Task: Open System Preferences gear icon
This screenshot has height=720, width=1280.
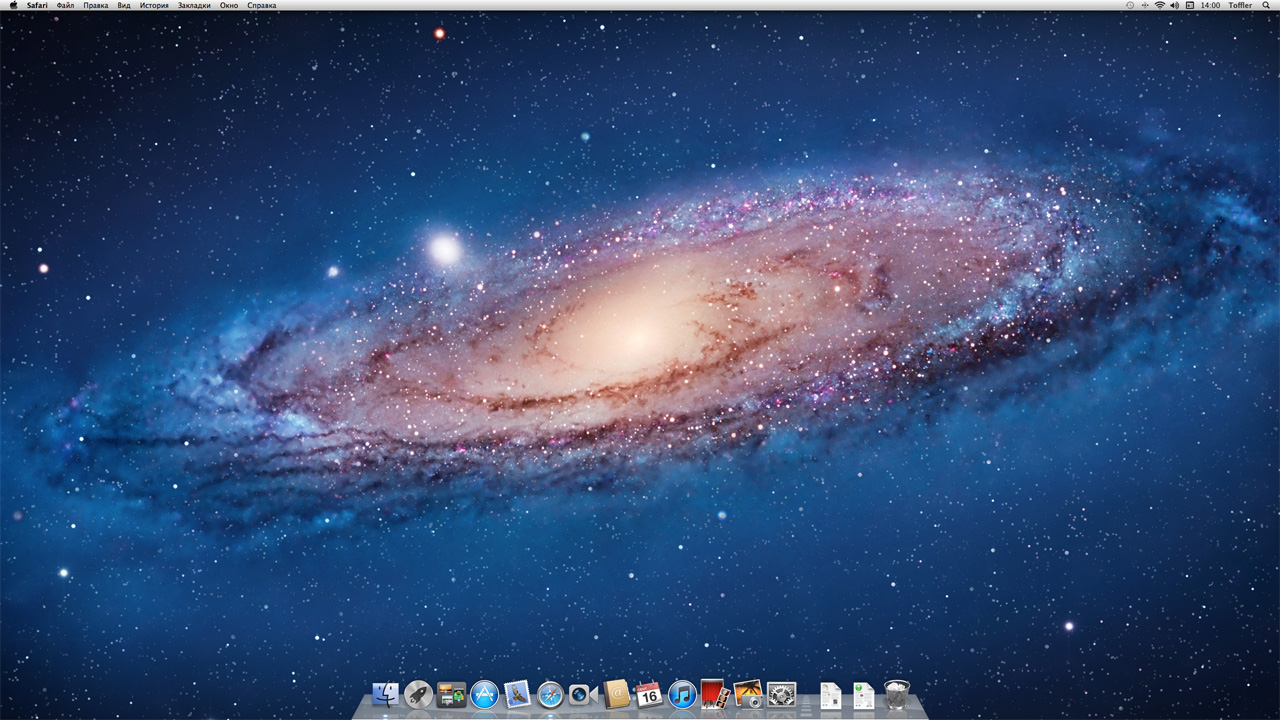Action: tap(781, 694)
